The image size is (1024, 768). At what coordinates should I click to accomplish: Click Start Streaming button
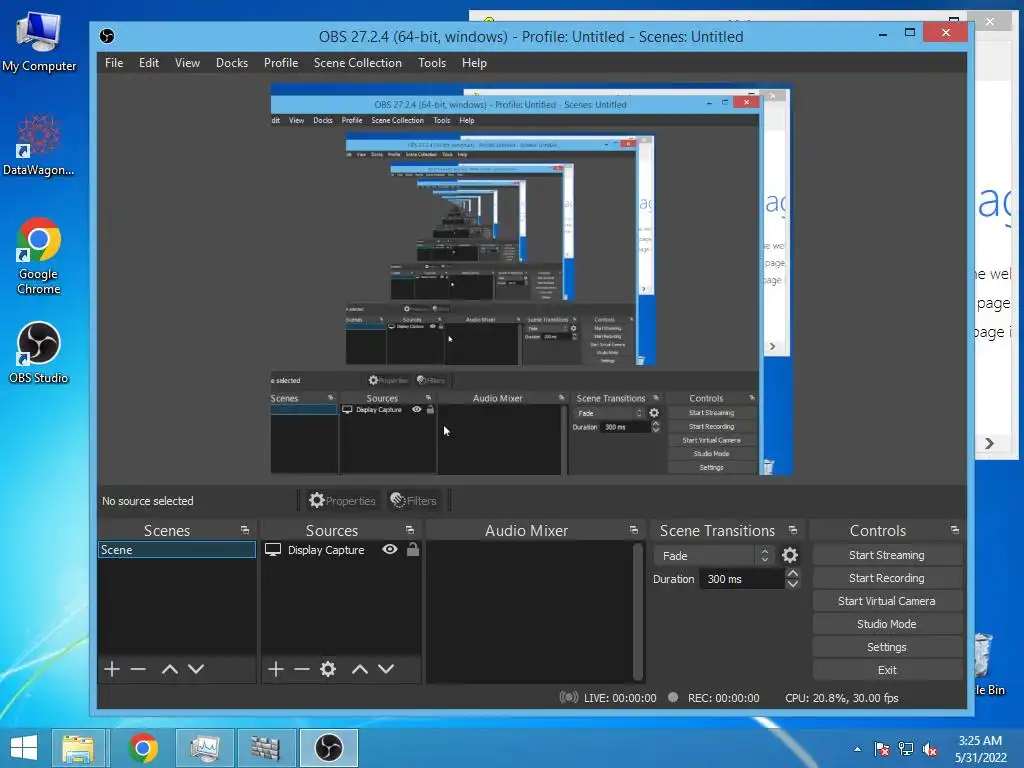tap(887, 555)
